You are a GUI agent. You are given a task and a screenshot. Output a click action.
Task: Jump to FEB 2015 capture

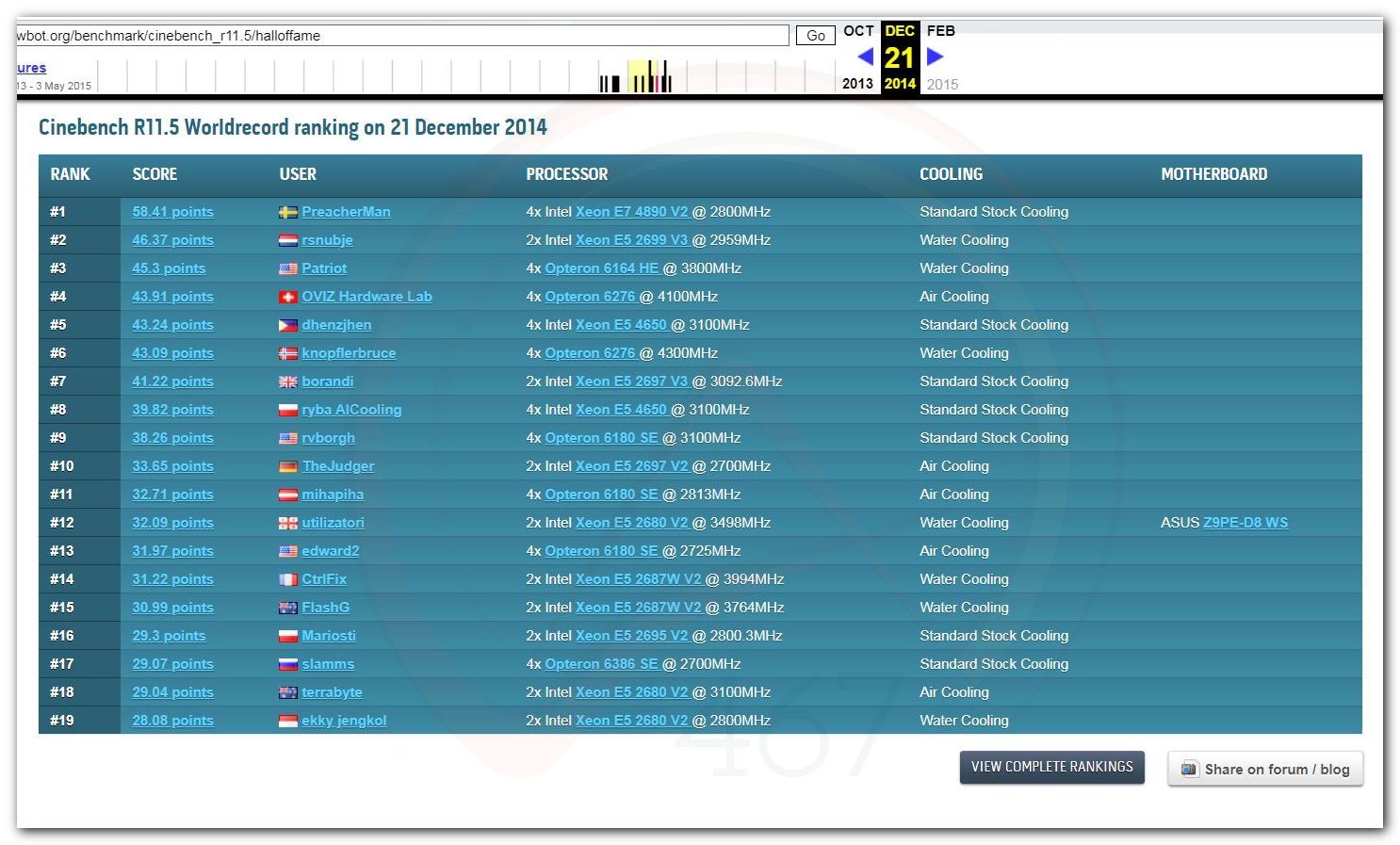coord(941,57)
